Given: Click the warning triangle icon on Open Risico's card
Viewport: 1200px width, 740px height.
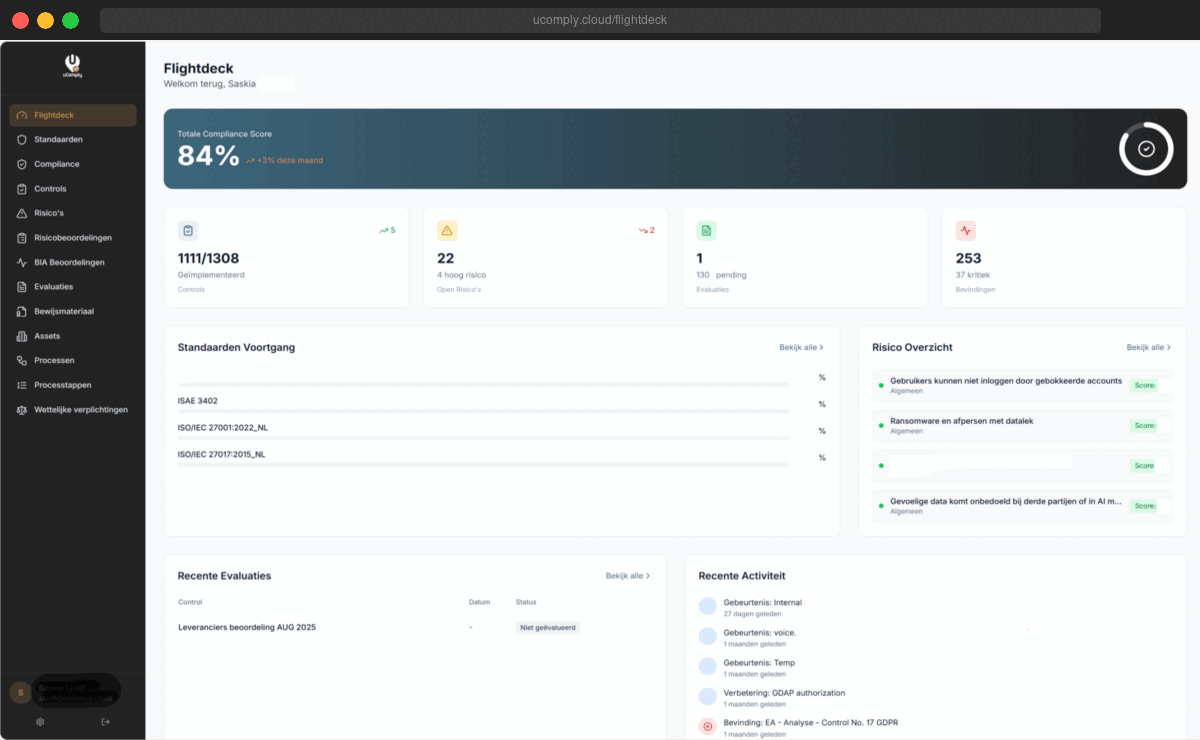Looking at the screenshot, I should pos(447,231).
